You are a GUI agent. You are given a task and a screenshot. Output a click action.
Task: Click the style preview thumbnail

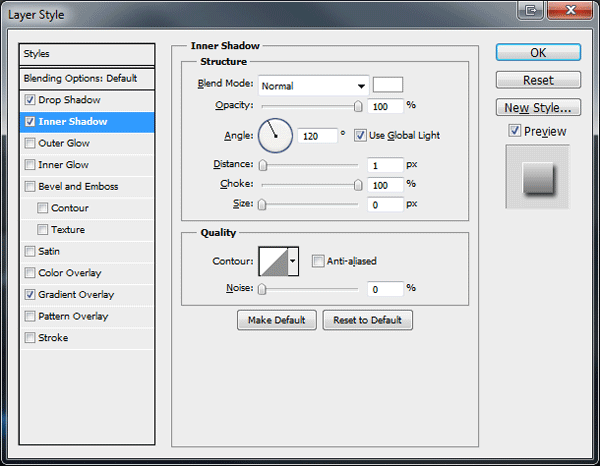[x=538, y=177]
